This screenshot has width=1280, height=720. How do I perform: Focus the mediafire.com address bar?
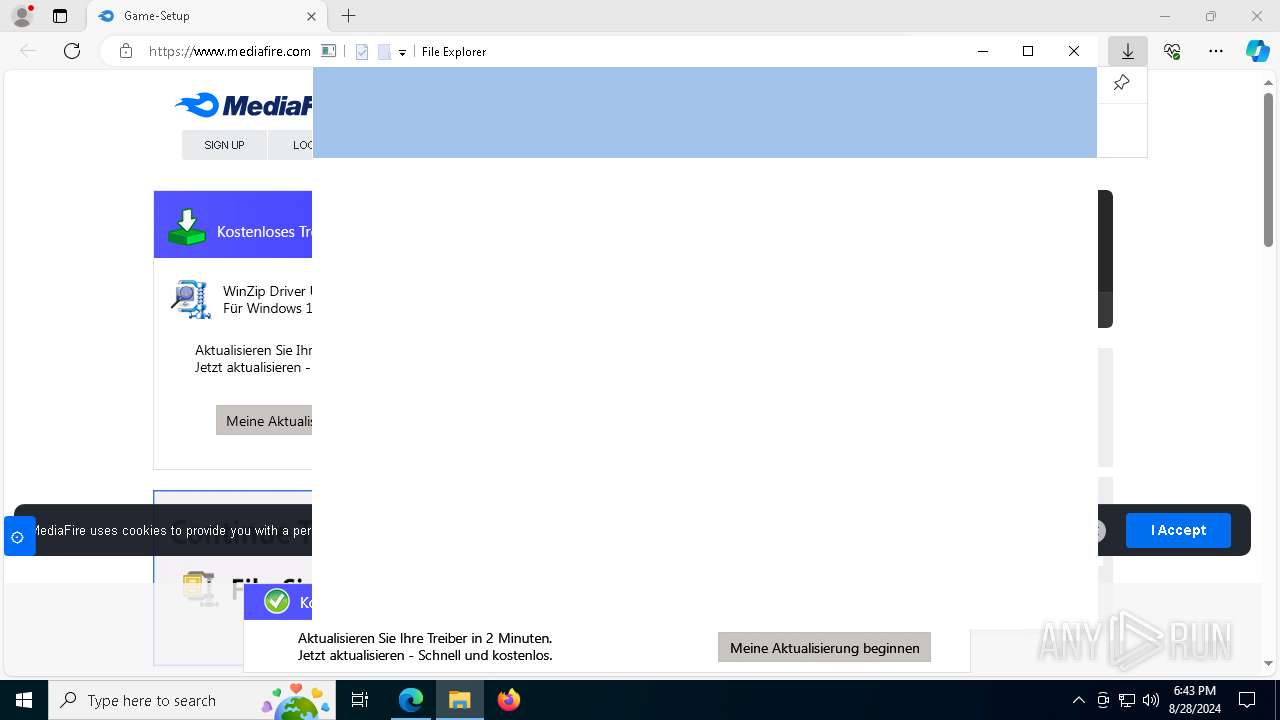tap(229, 51)
